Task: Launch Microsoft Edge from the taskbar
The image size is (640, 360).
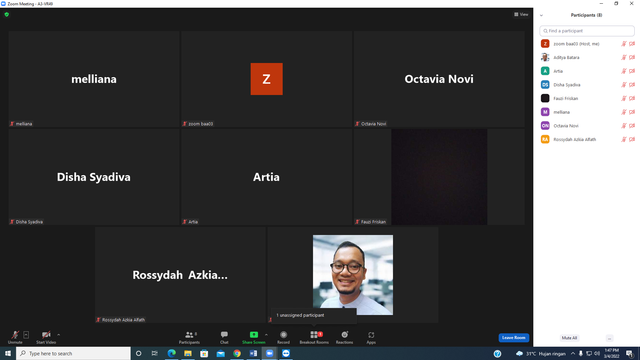Action: point(171,353)
